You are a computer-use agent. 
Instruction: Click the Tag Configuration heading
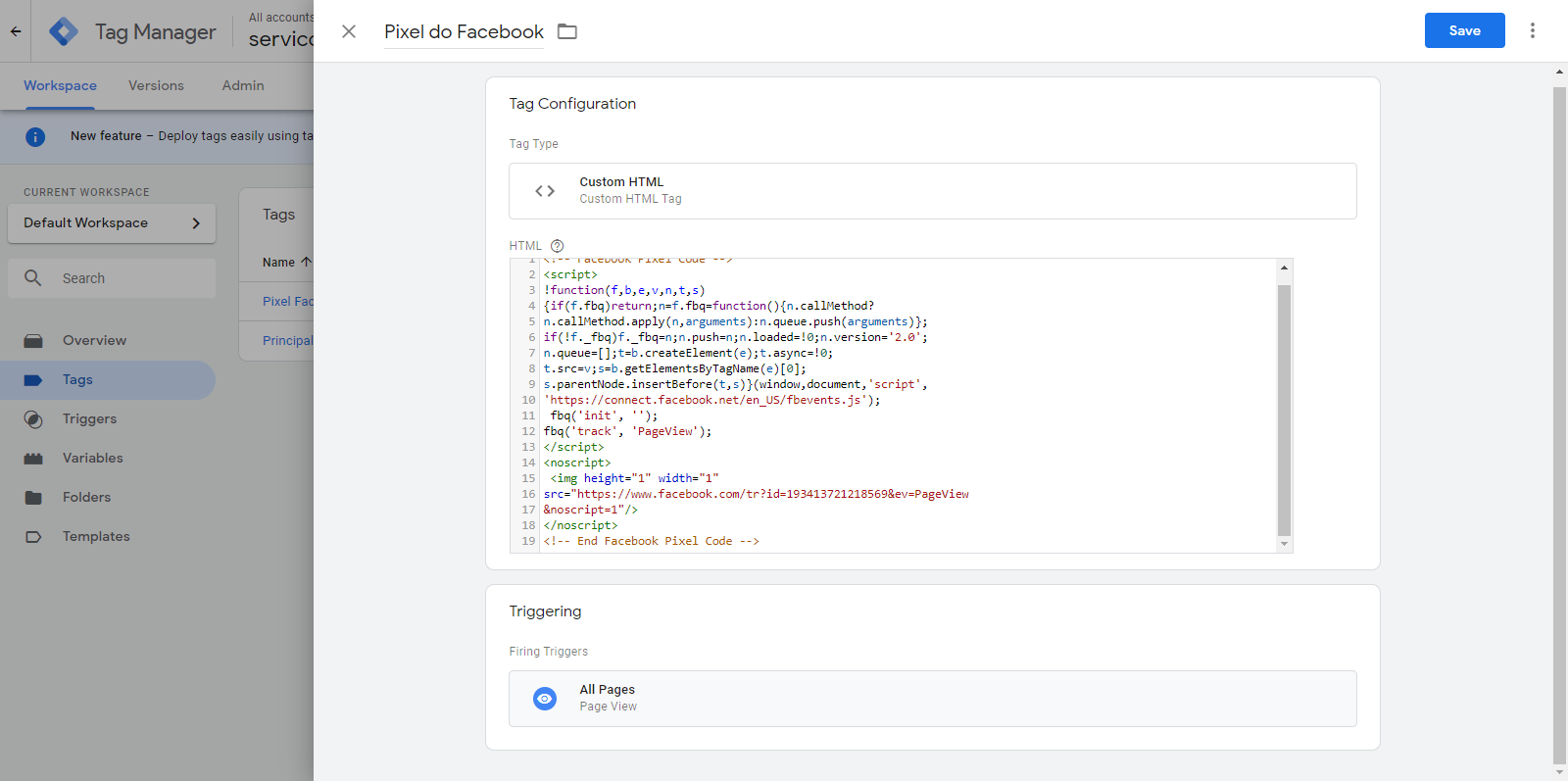pyautogui.click(x=572, y=104)
